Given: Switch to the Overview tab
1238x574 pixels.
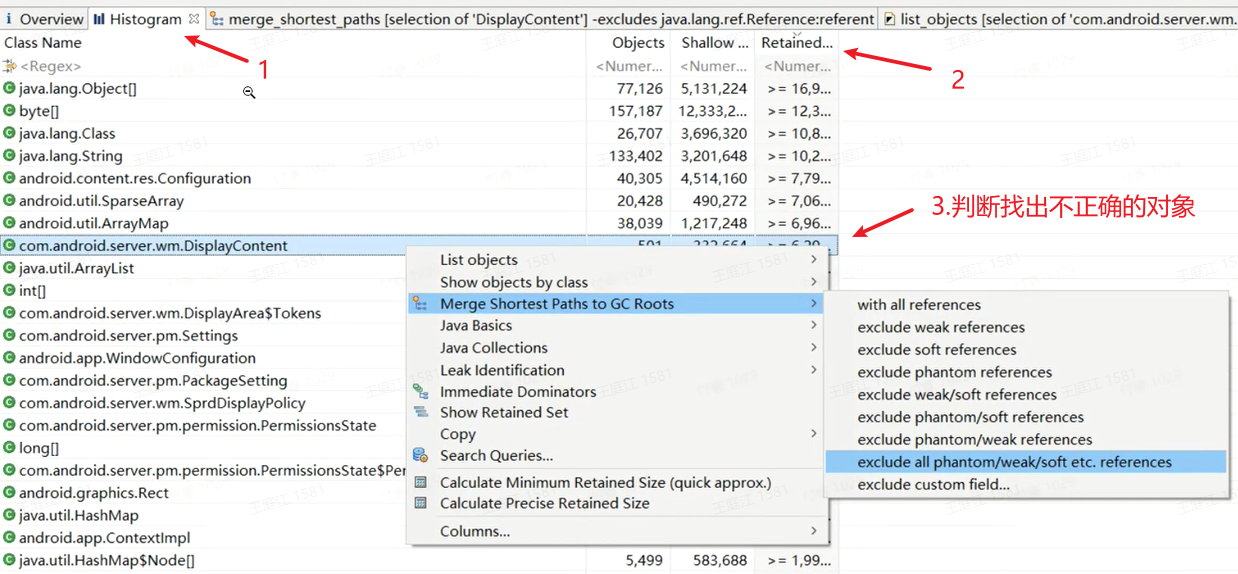Looking at the screenshot, I should pyautogui.click(x=44, y=19).
